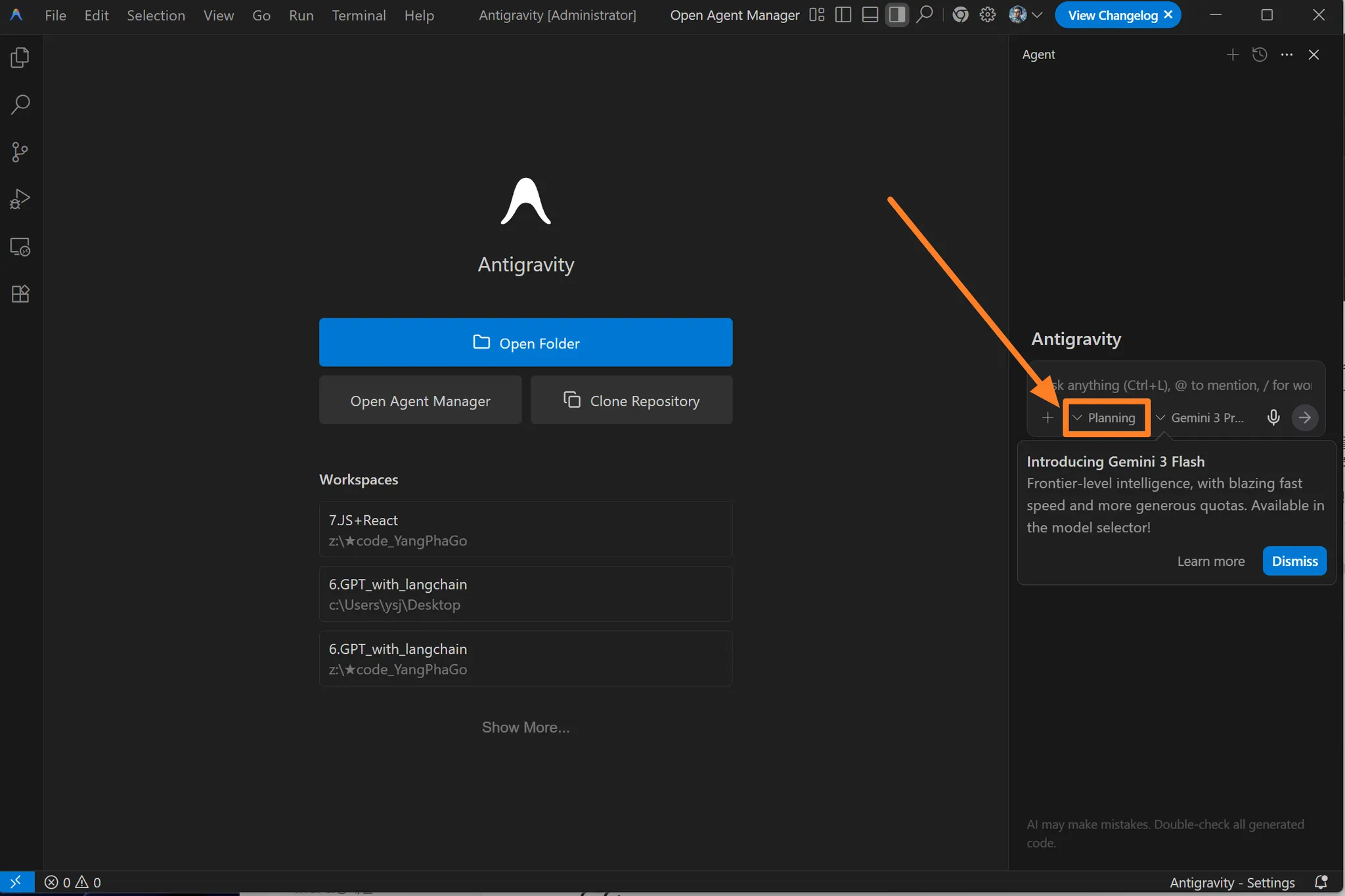Toggle the primary side bar layout

point(843,14)
